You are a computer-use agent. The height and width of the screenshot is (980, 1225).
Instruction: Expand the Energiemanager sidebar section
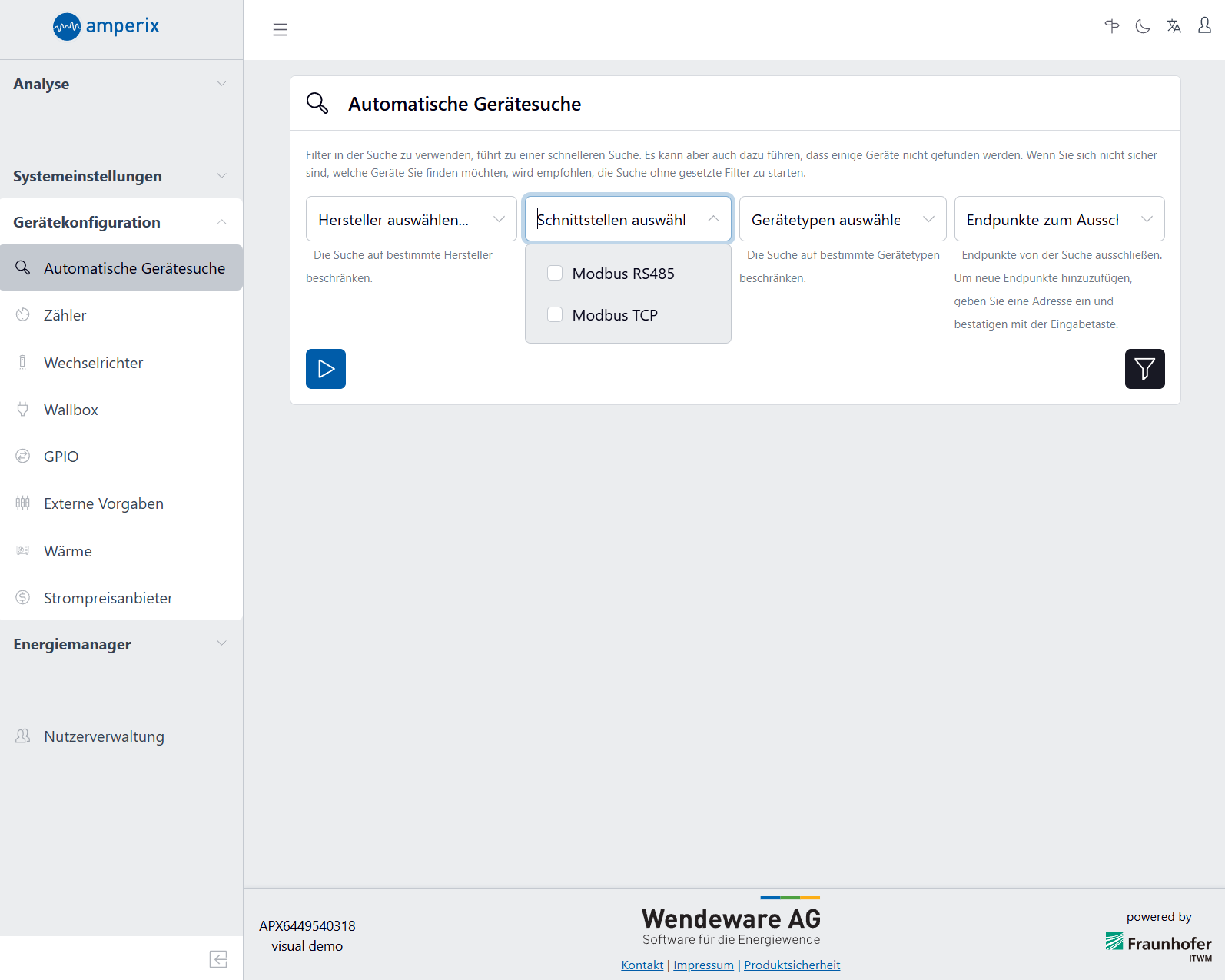pyautogui.click(x=121, y=644)
